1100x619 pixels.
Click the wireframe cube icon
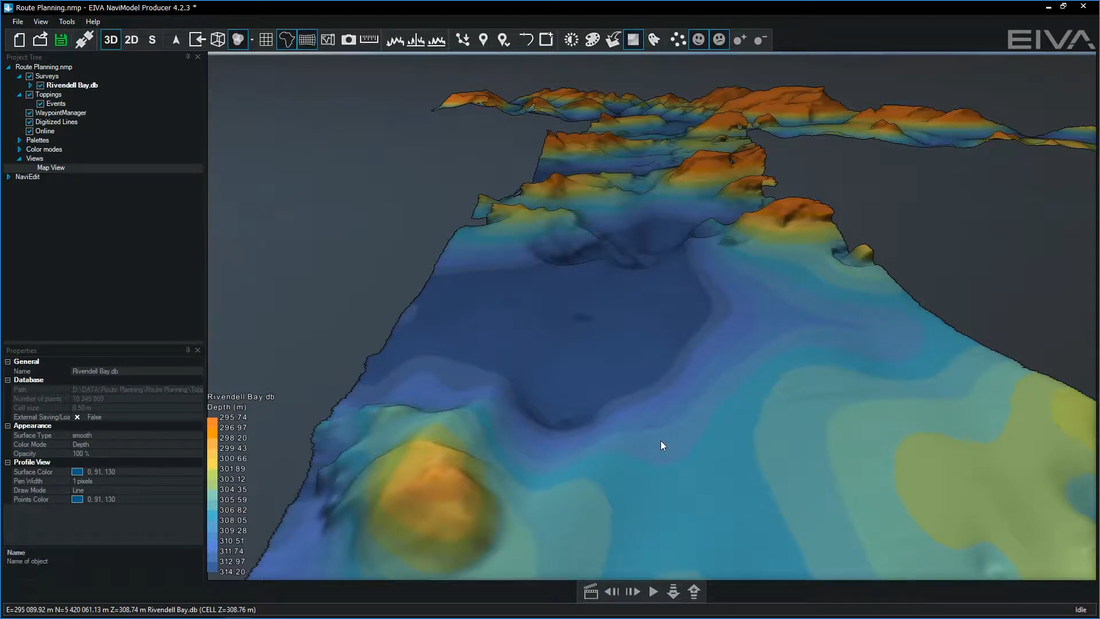218,40
